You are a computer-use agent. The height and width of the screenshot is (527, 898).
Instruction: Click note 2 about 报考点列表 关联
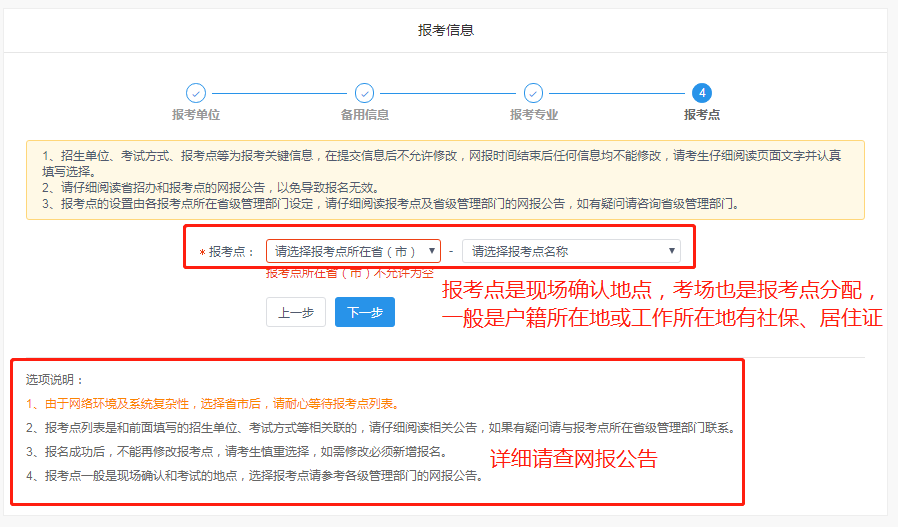tap(381, 428)
